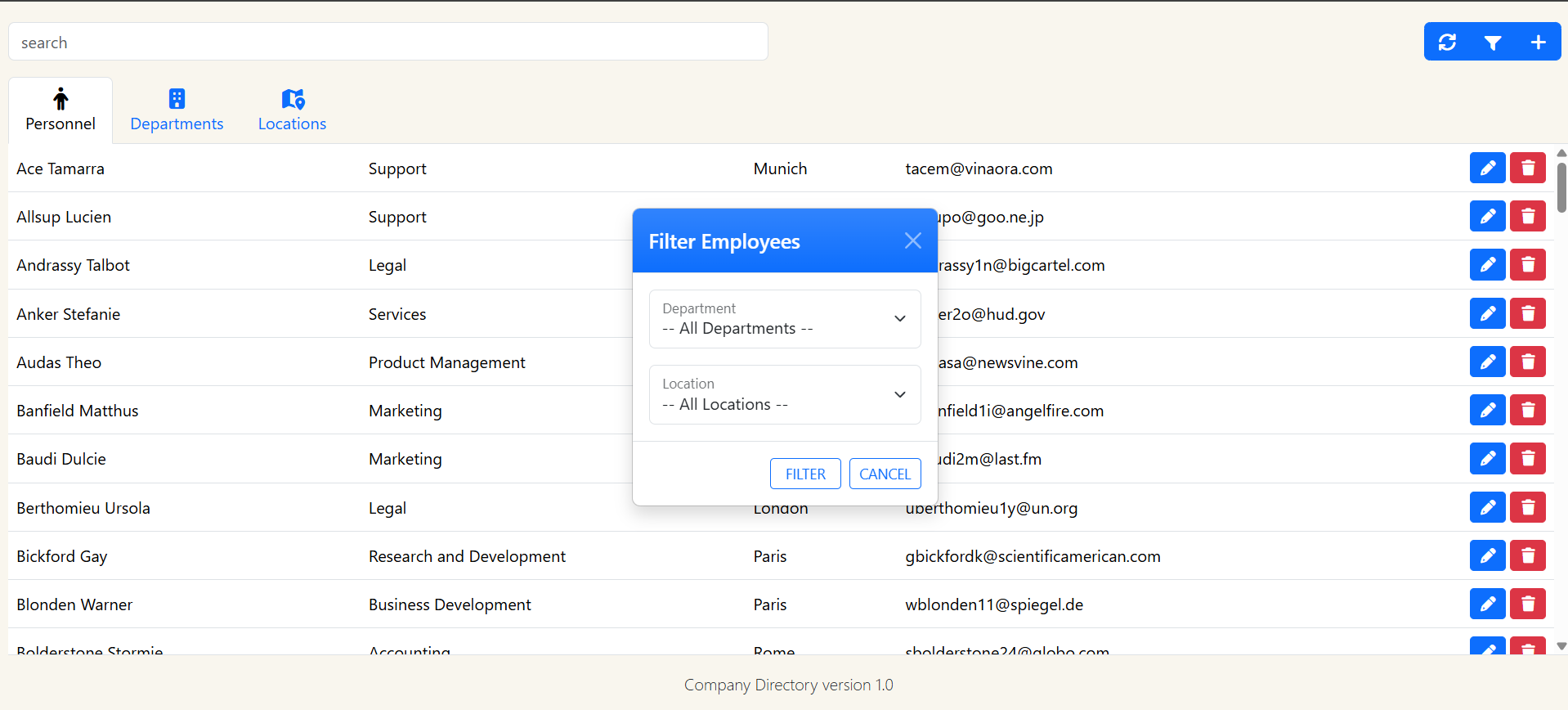Open the Department dropdown in filter dialog
The height and width of the screenshot is (710, 1568).
(x=784, y=319)
